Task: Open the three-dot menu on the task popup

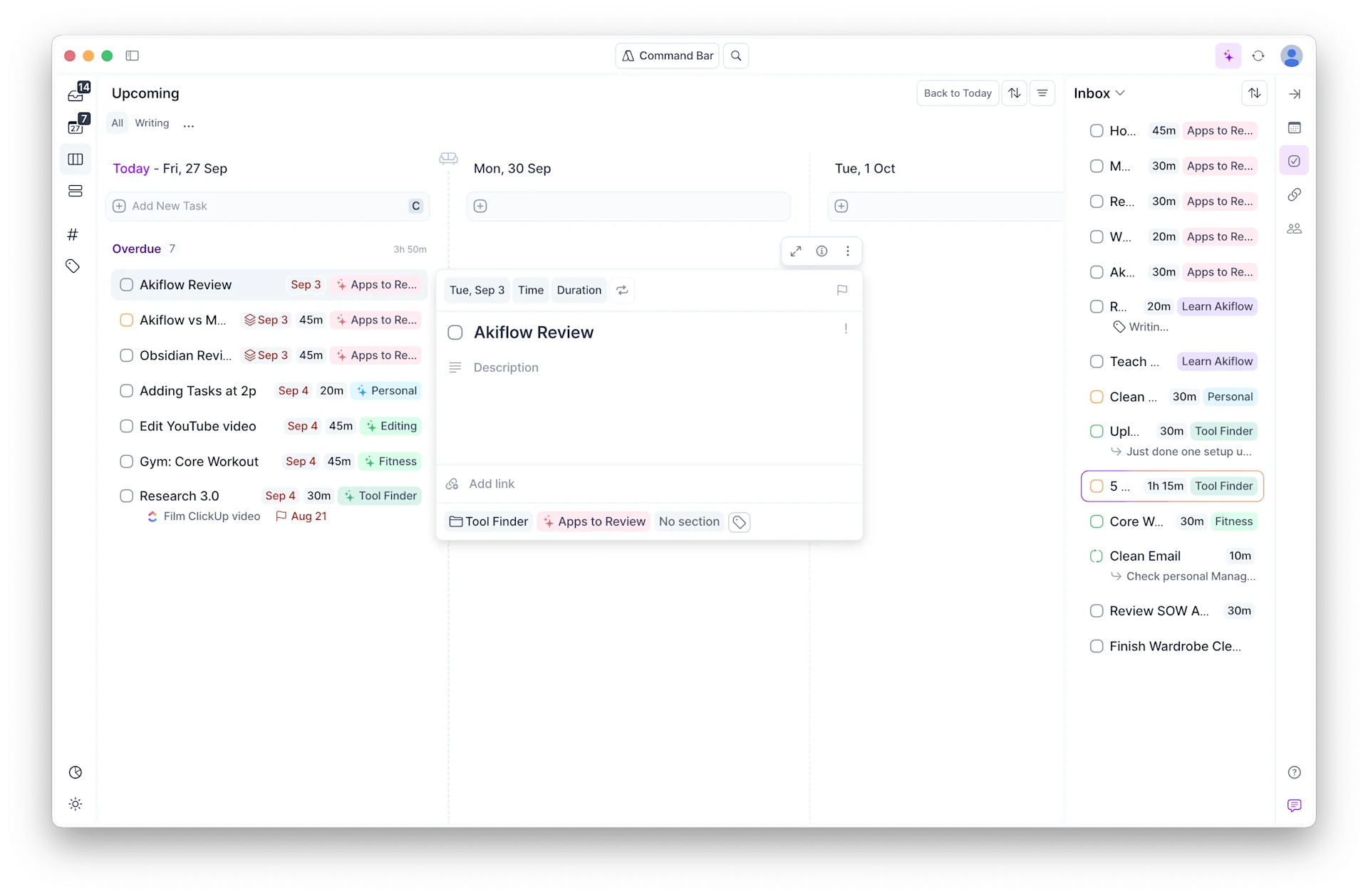Action: (848, 251)
